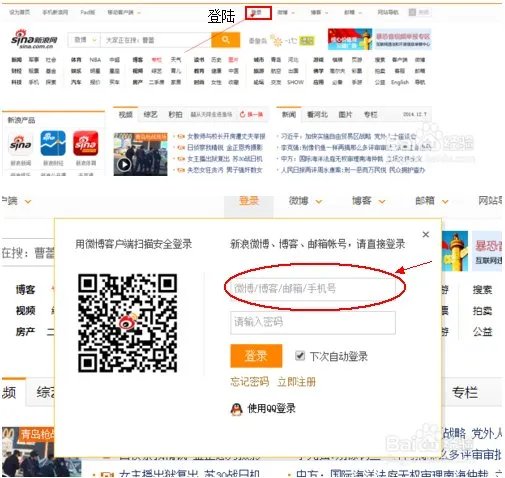Click the 忘记密码 link
This screenshot has width=505, height=478.
point(249,382)
